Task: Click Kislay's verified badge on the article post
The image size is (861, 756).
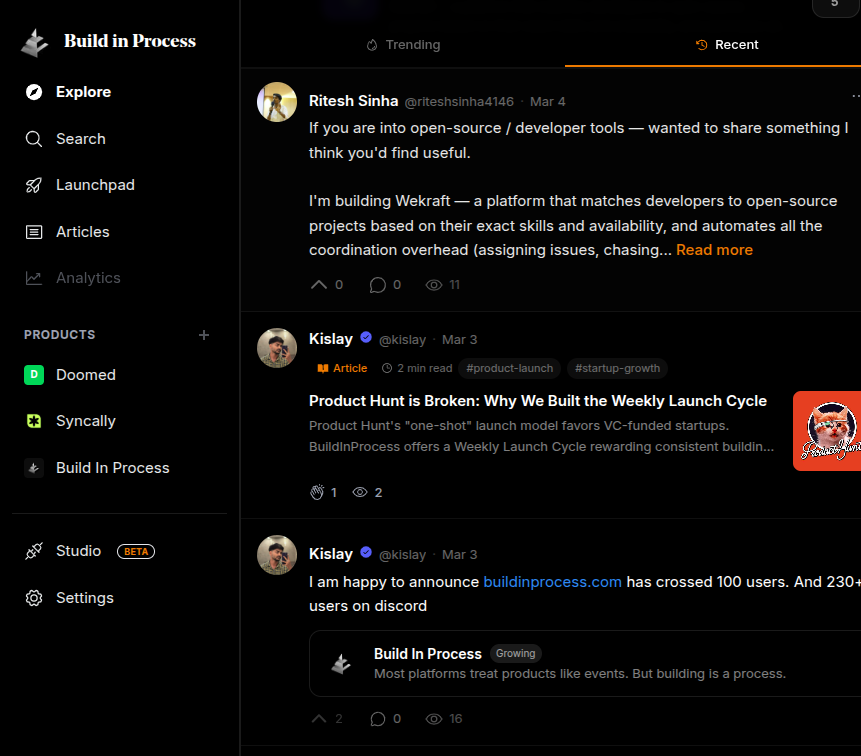Action: [366, 338]
